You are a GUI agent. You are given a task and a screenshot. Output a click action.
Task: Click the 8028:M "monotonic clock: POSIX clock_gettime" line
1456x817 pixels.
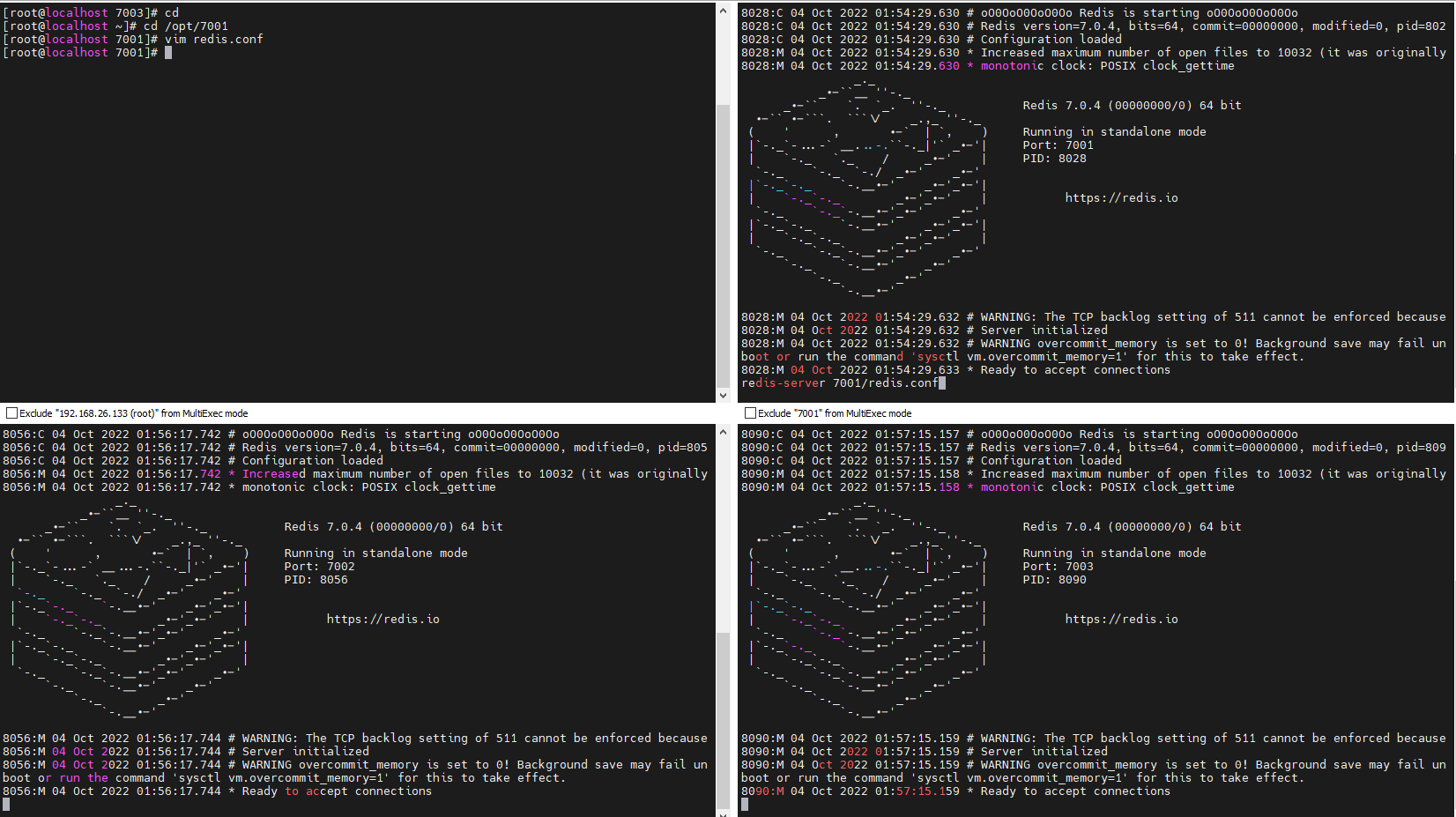tap(987, 66)
